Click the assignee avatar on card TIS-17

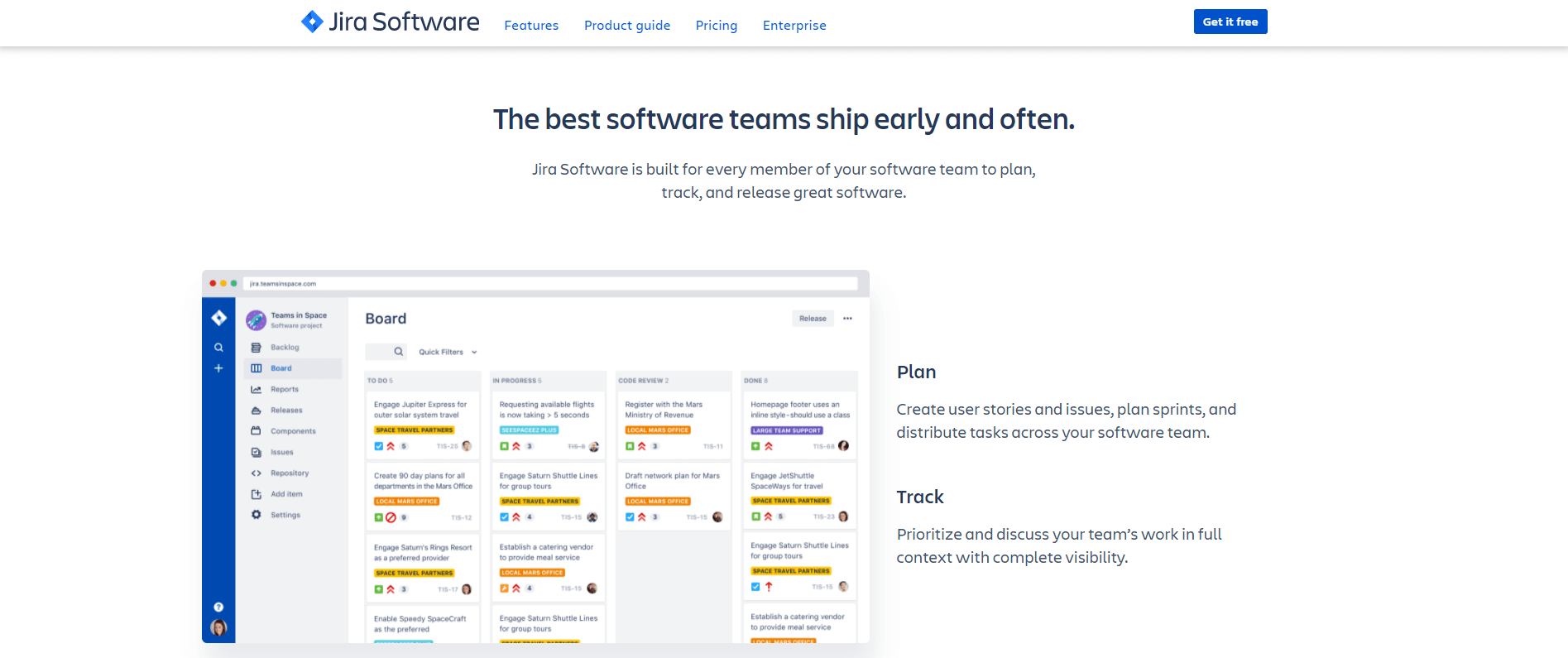467,589
